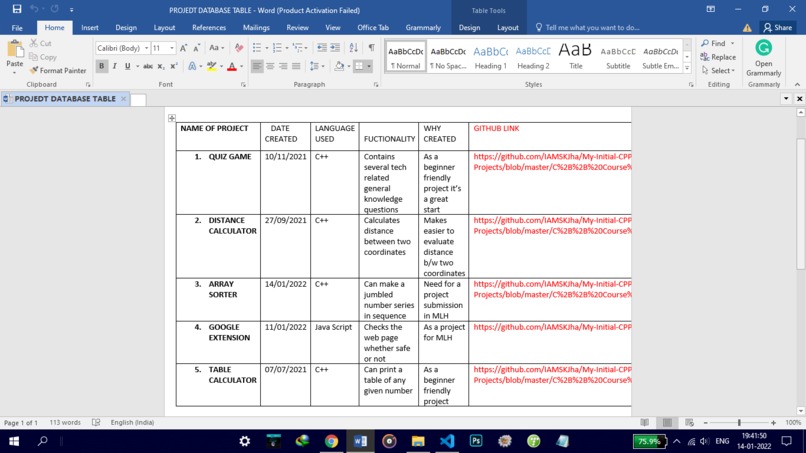Image resolution: width=806 pixels, height=453 pixels.
Task: Open Quiz Game GitHub link
Action: click(553, 161)
